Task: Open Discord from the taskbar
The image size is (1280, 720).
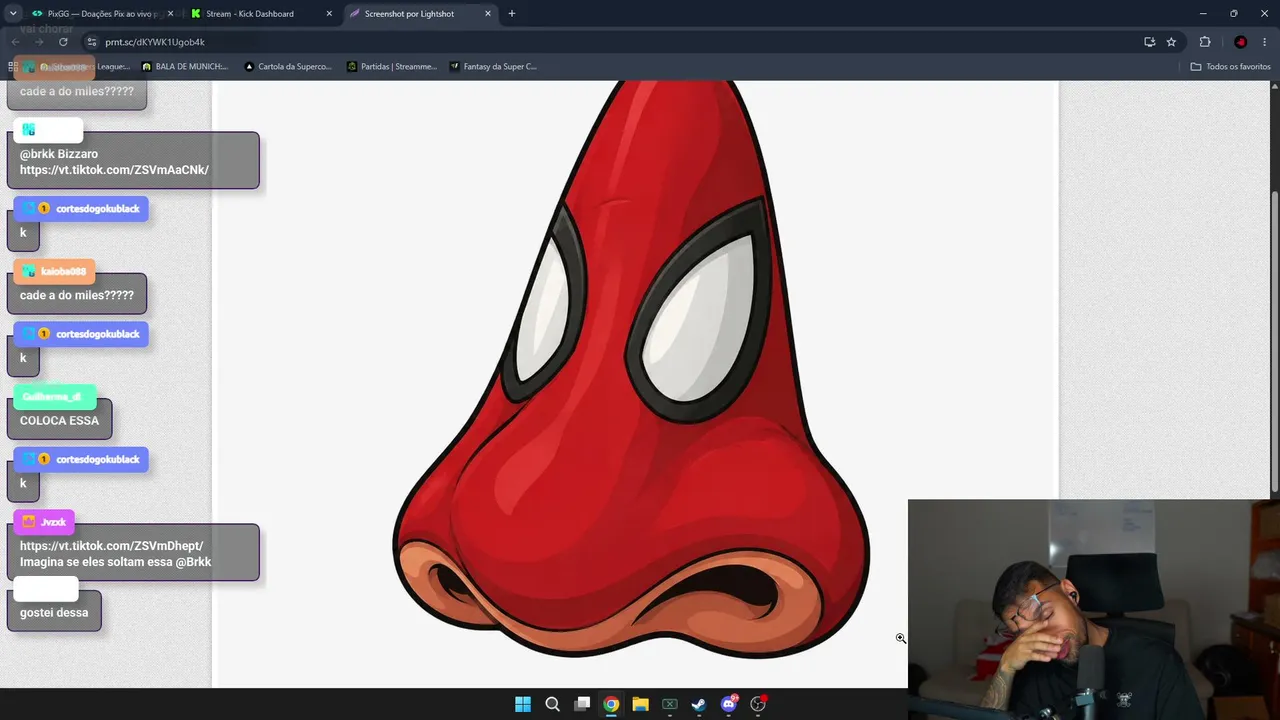Action: [x=729, y=704]
